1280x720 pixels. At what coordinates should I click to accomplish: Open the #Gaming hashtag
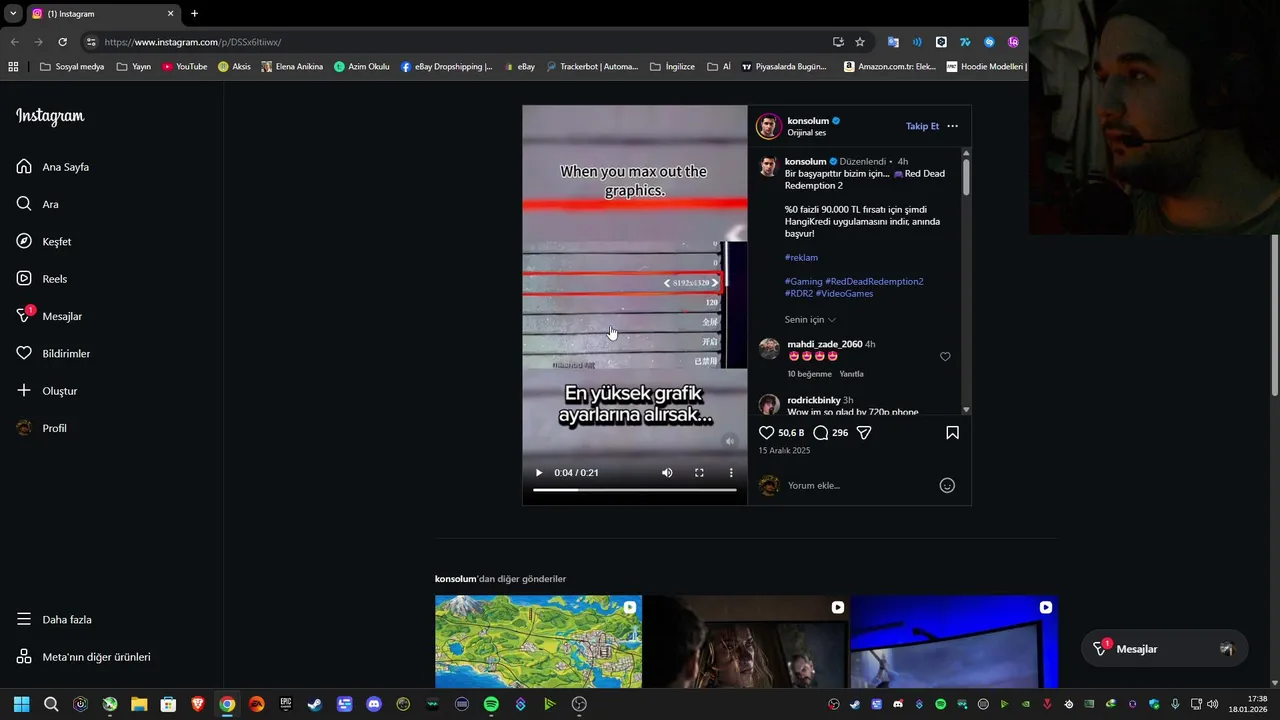coord(803,282)
